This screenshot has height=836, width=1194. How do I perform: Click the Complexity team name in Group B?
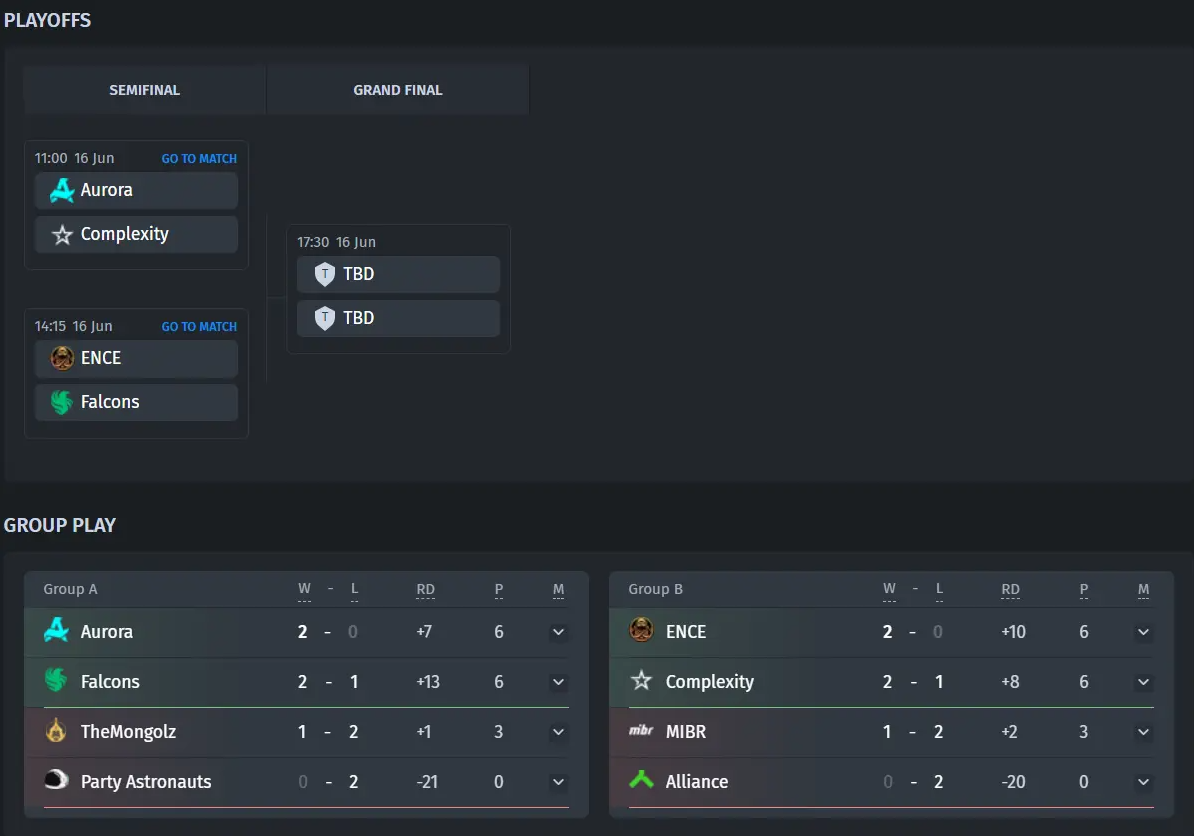pos(709,682)
